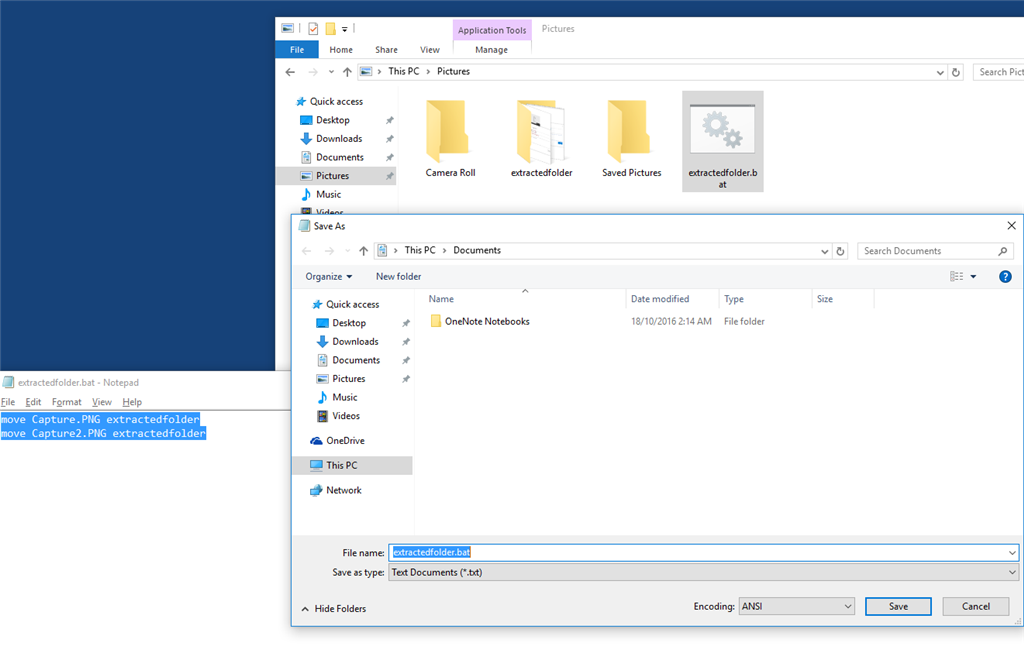Open Notepad View menu
This screenshot has width=1024, height=649.
[x=102, y=402]
